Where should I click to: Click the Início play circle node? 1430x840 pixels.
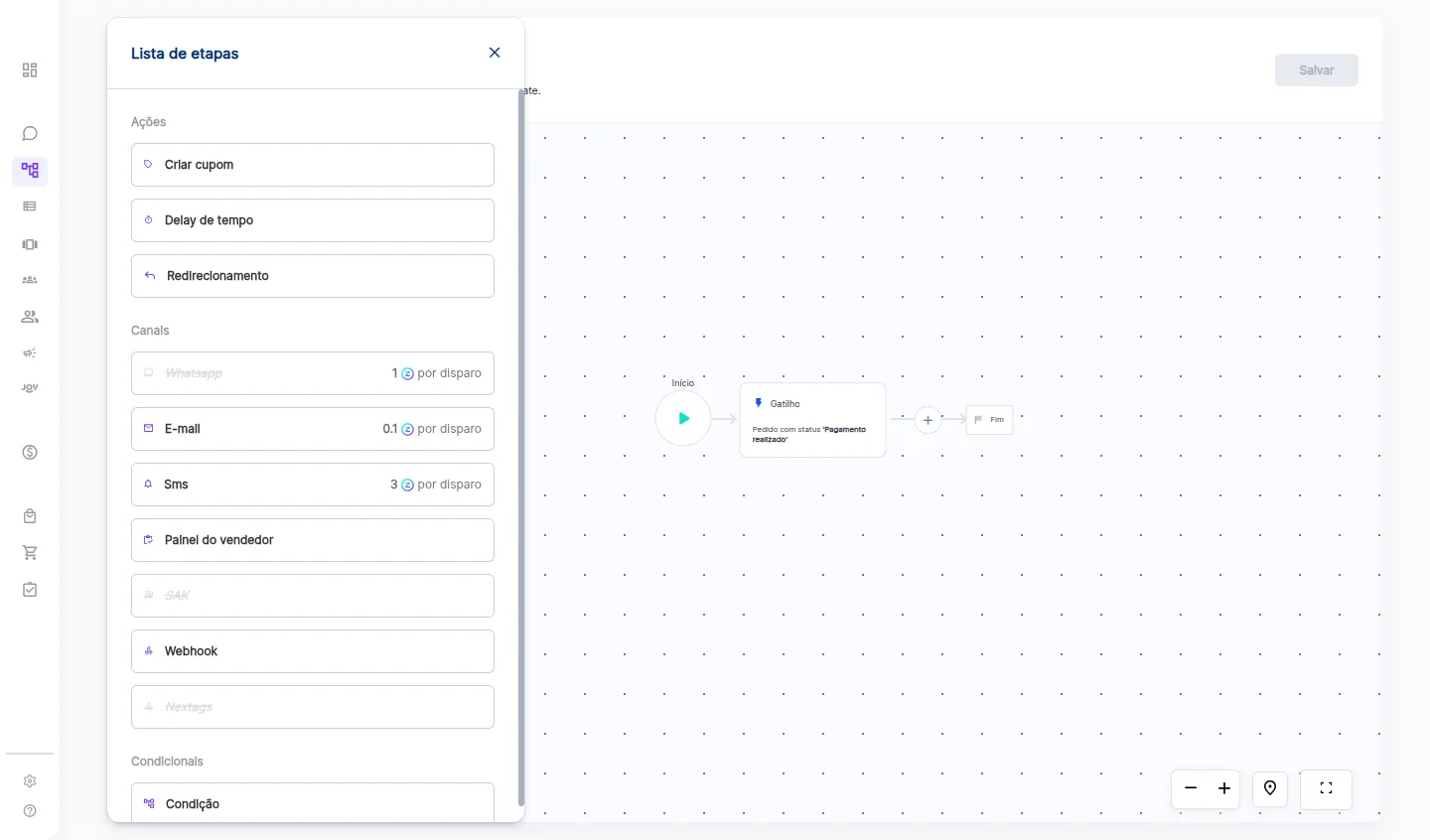(683, 418)
